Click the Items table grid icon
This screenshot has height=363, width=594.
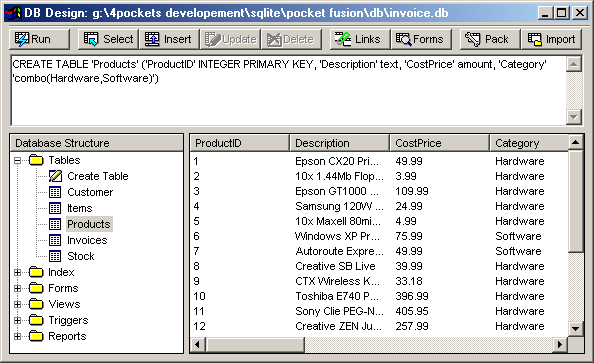point(55,208)
